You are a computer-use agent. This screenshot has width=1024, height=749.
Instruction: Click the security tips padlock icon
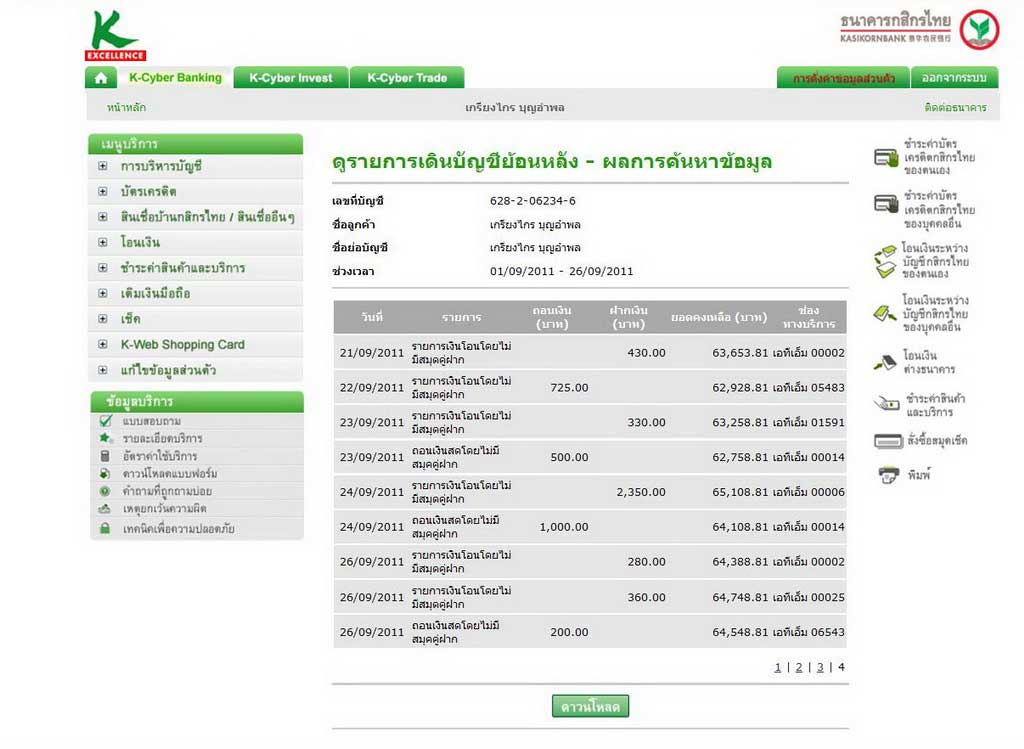105,528
